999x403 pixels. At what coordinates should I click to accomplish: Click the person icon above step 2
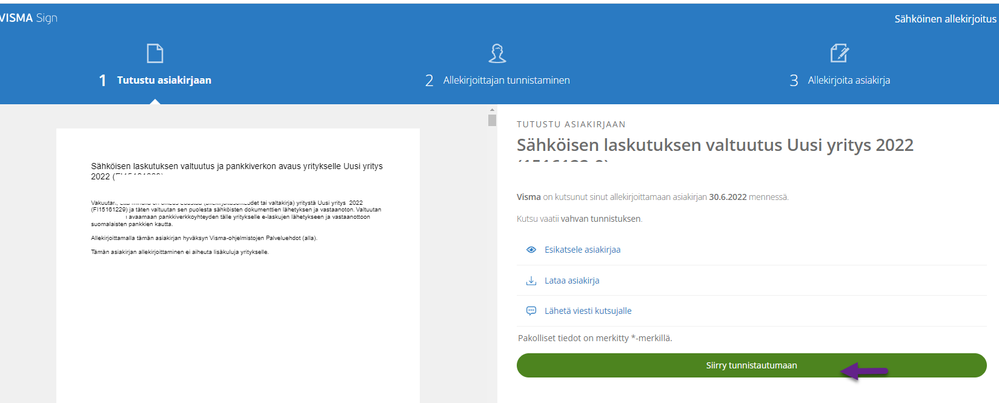497,53
